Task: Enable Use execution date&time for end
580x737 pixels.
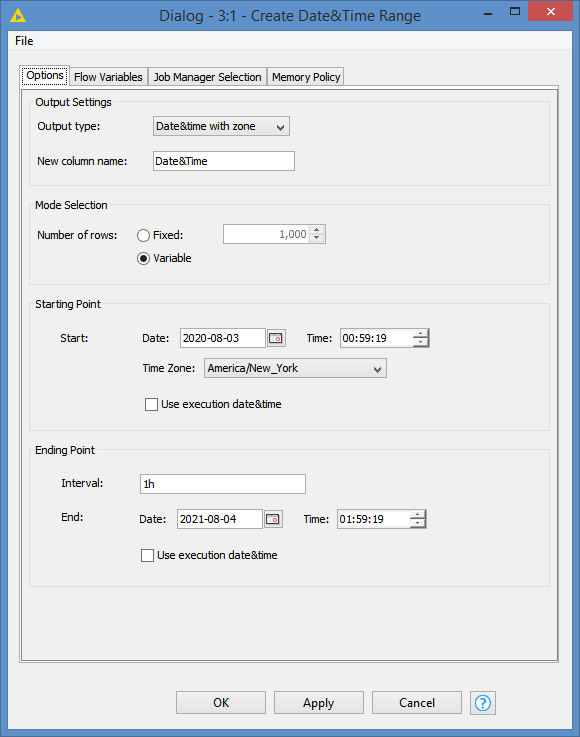Action: point(148,555)
